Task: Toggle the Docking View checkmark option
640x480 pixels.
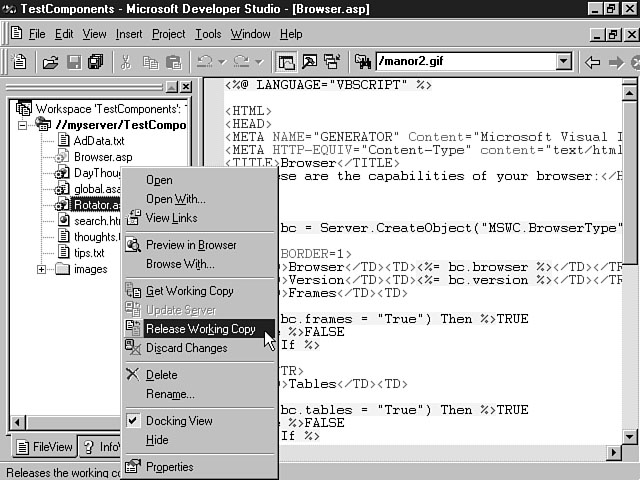Action: (x=179, y=421)
